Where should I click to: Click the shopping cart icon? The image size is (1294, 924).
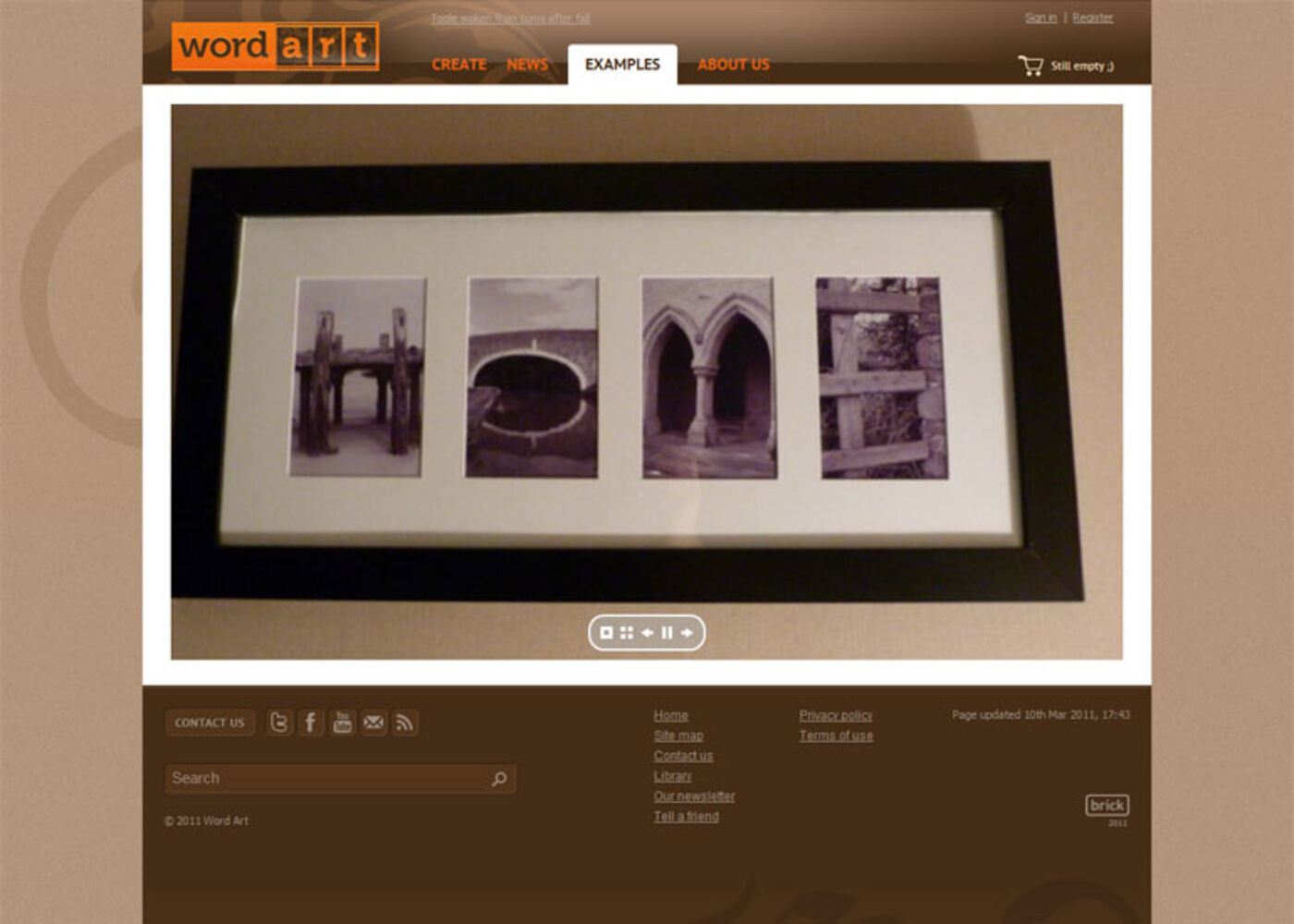click(1031, 66)
